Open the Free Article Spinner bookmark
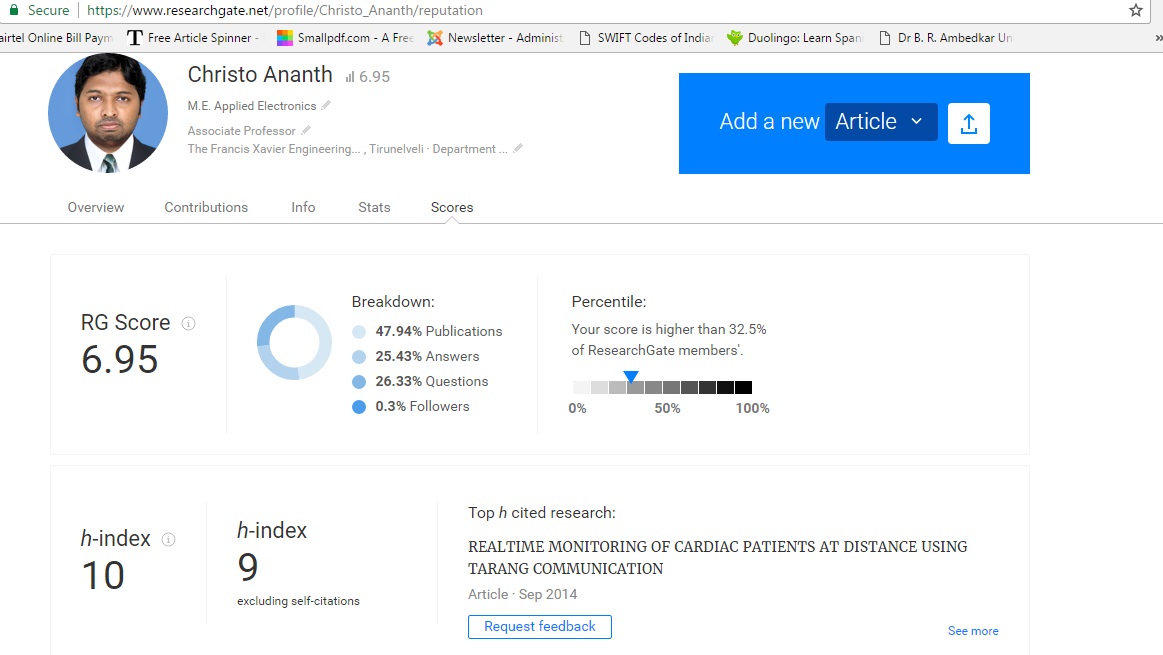Screen dimensions: 1163x655 point(193,38)
